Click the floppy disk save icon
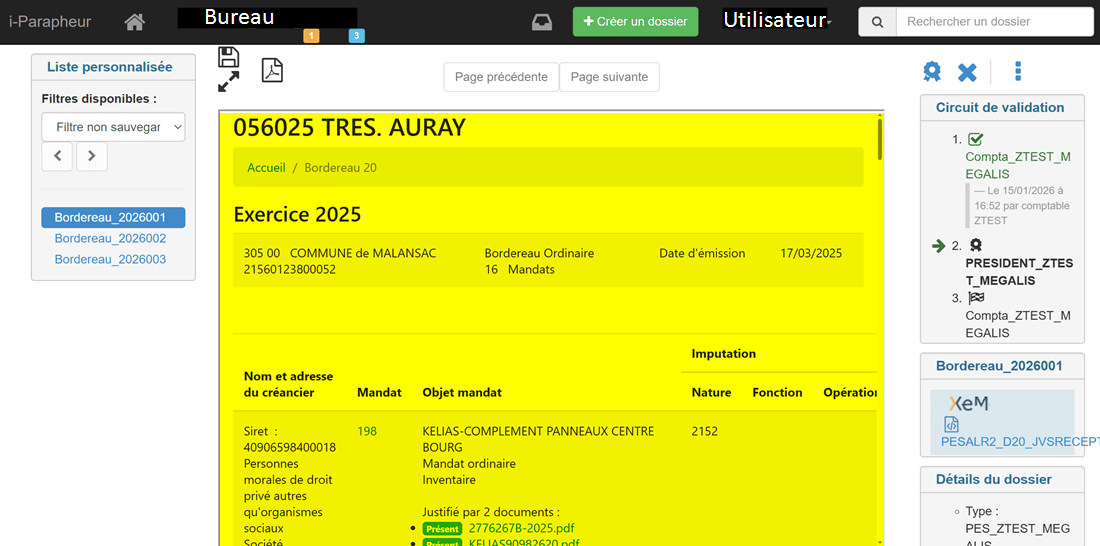The image size is (1100, 546). click(228, 57)
